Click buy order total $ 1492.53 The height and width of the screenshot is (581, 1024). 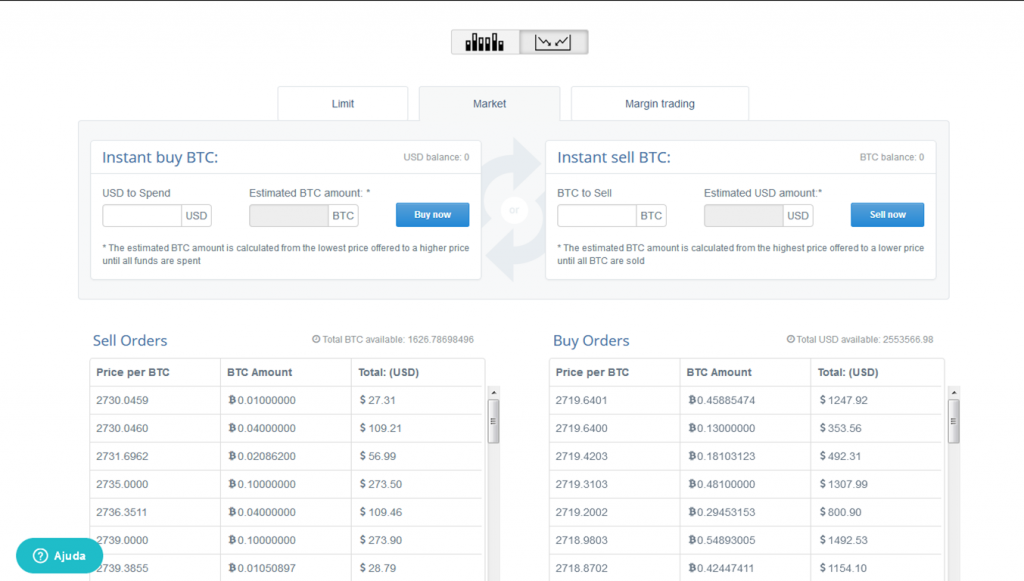pos(844,541)
